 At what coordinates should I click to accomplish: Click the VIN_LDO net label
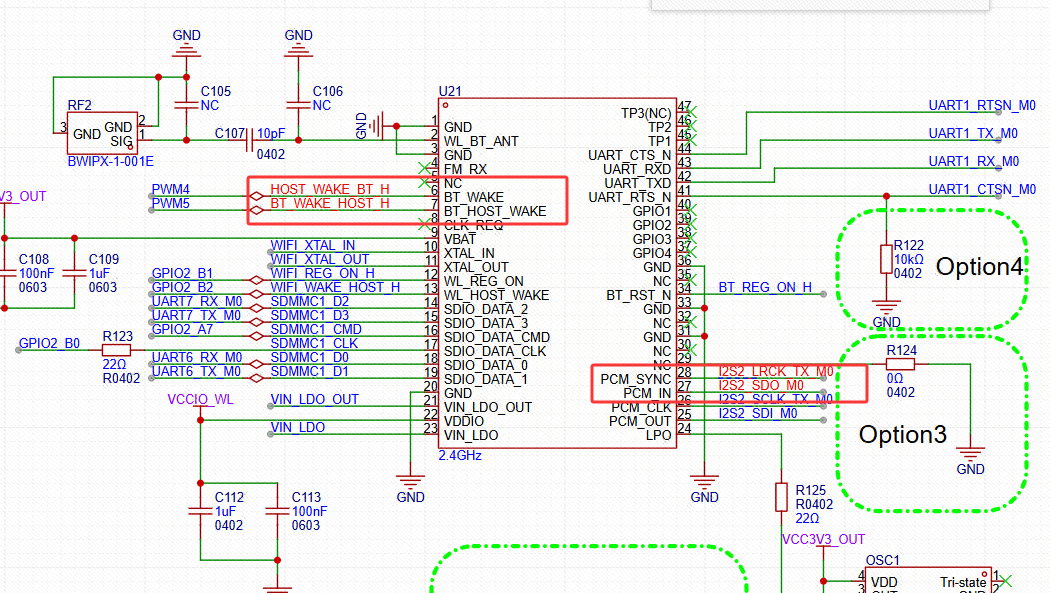pos(297,427)
